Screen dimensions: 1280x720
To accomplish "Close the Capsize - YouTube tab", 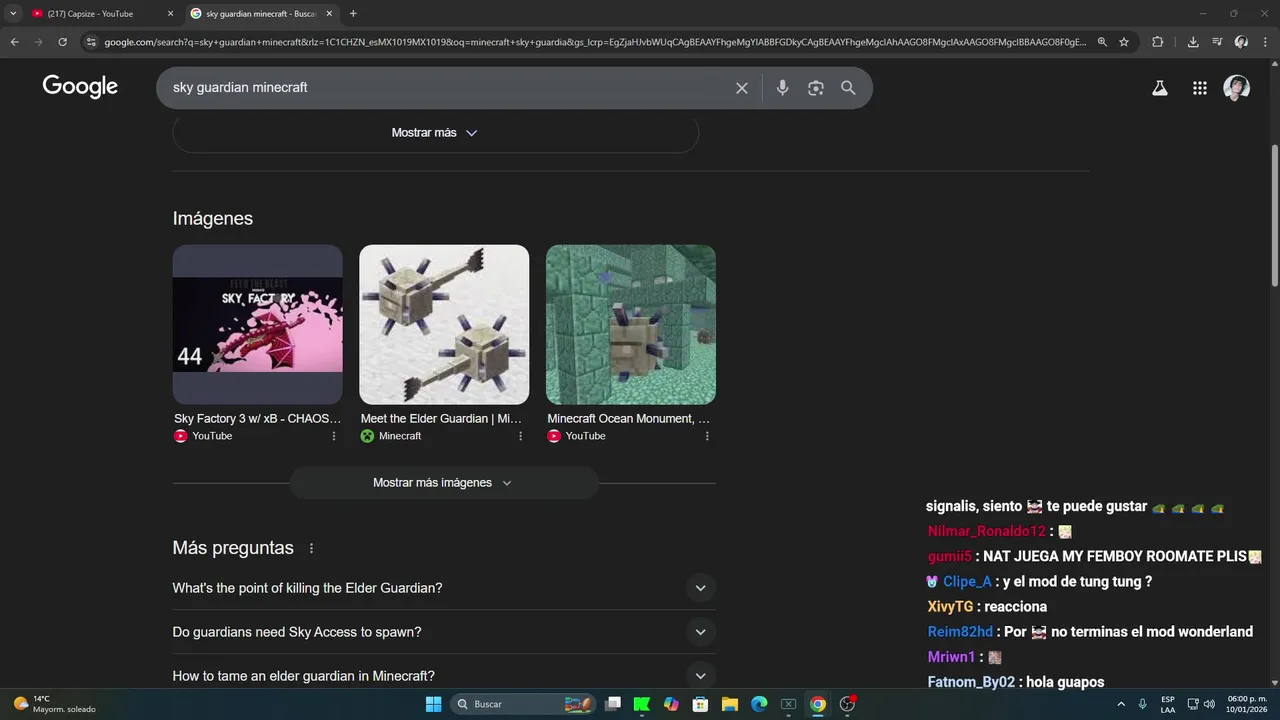I will [170, 14].
